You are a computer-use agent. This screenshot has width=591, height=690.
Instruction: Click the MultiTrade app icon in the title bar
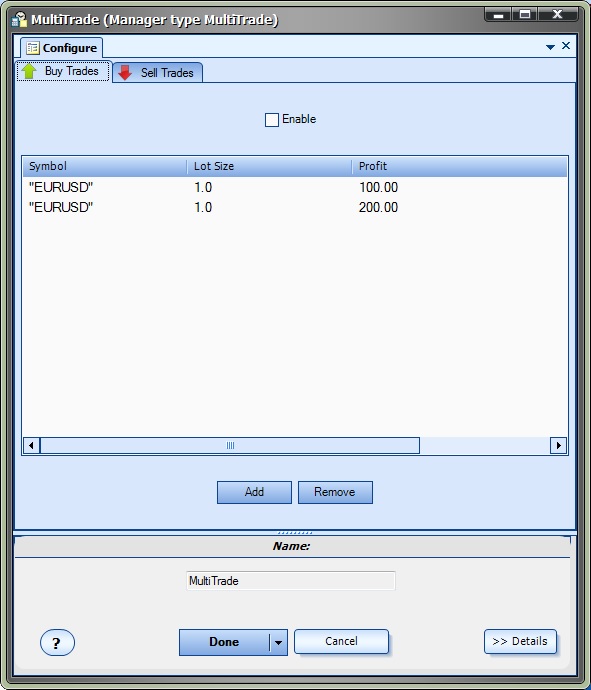coord(19,19)
